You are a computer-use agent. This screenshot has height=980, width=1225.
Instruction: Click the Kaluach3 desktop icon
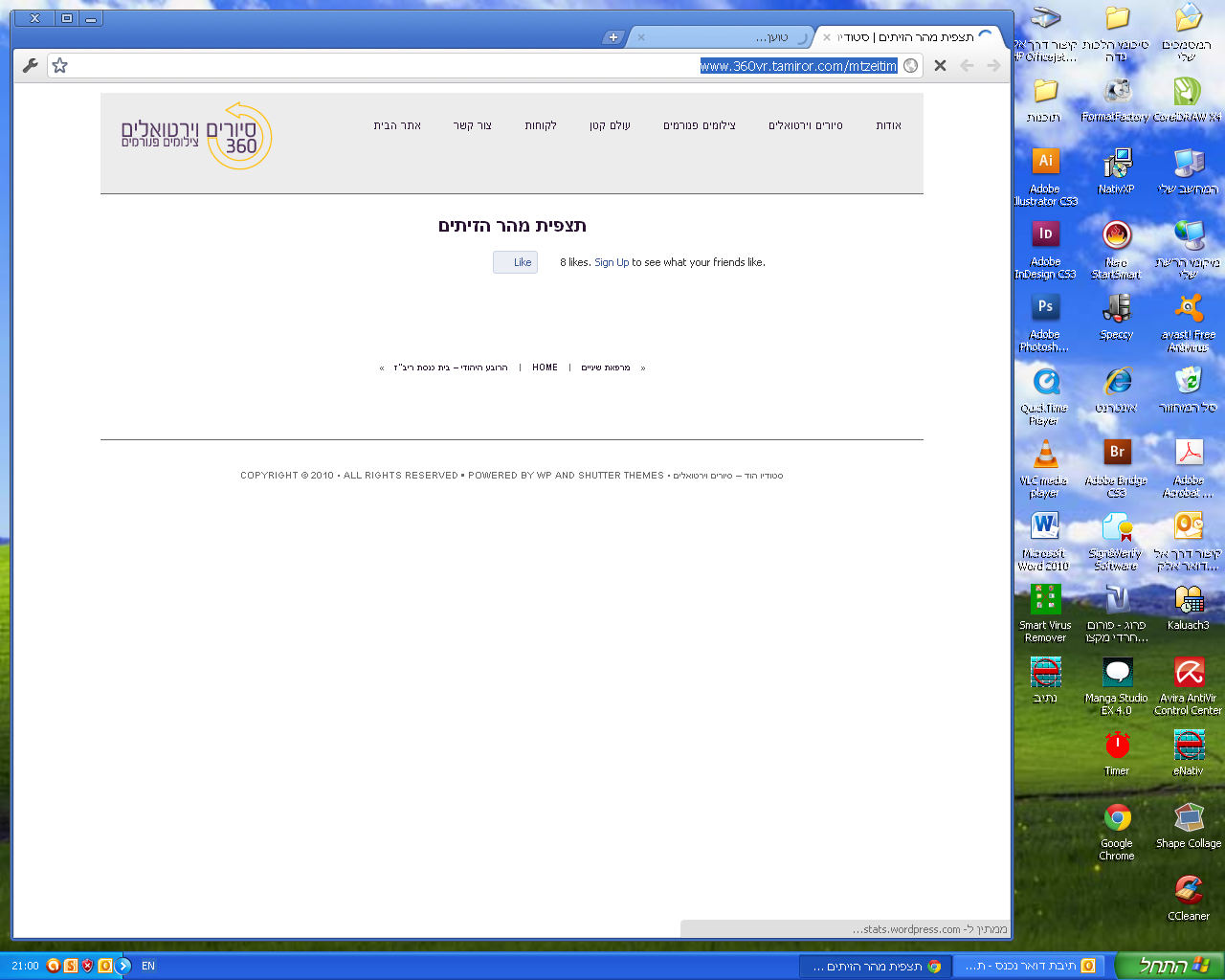[x=1189, y=607]
